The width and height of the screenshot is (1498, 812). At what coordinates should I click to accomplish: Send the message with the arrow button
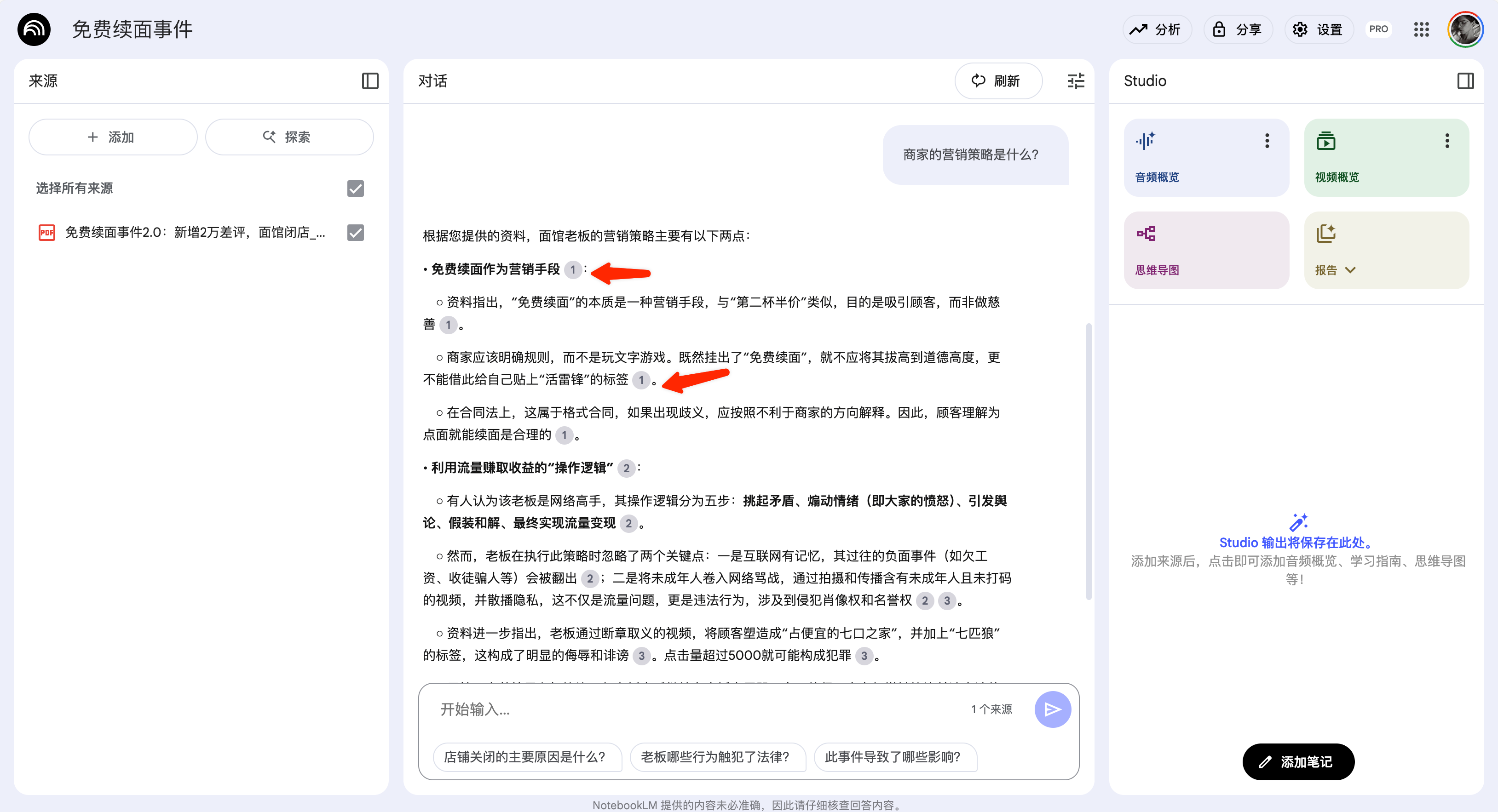click(1053, 709)
